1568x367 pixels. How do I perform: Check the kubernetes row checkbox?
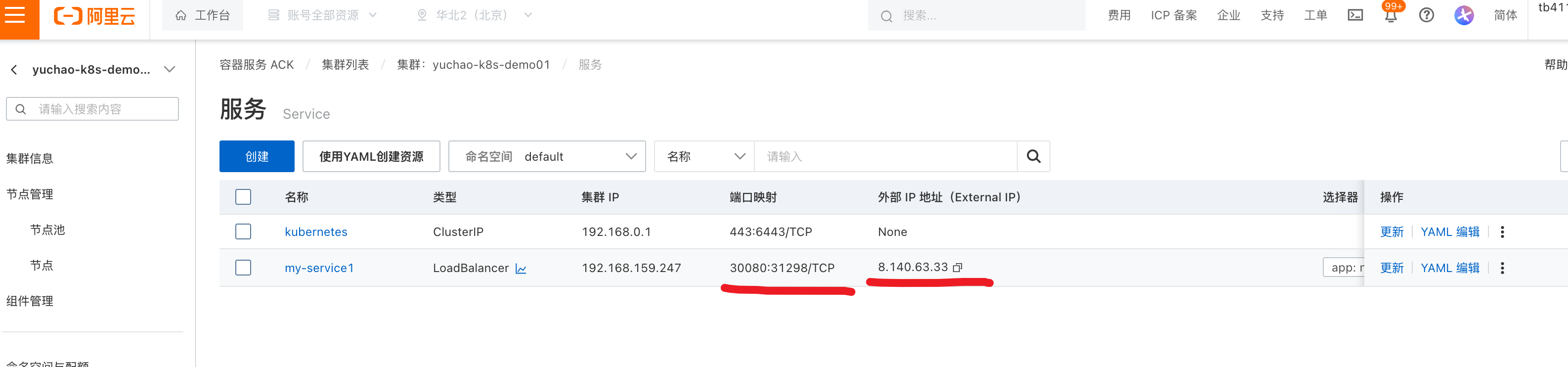click(x=243, y=232)
